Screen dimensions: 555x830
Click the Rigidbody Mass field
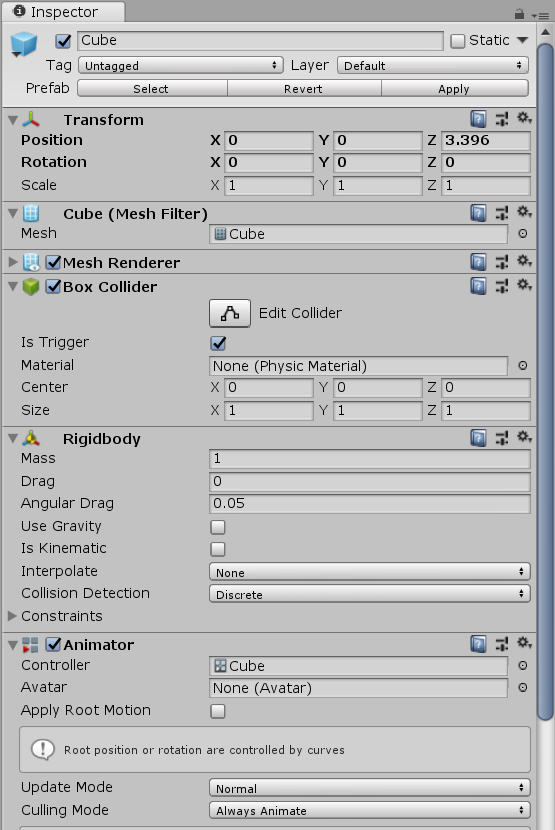[370, 458]
